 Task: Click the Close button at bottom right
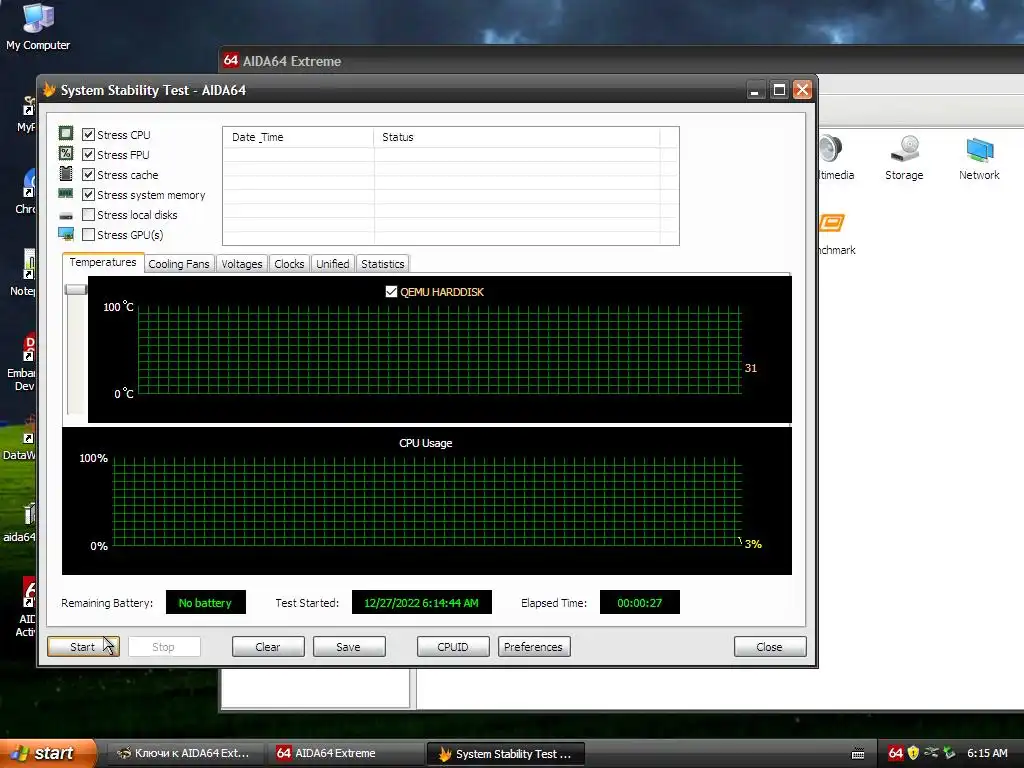point(770,647)
